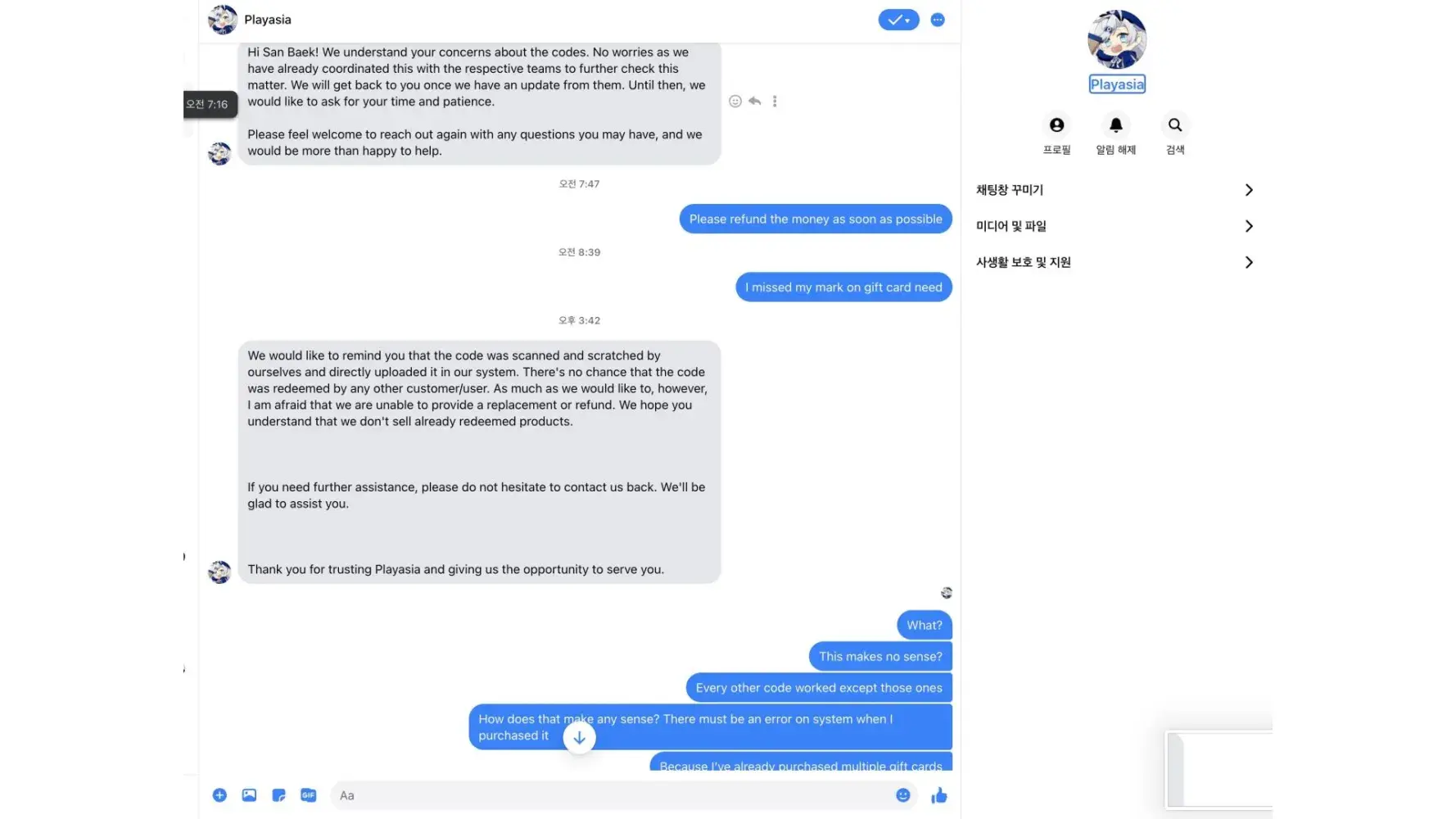React to message with smiley icon
1456x819 pixels.
click(735, 102)
